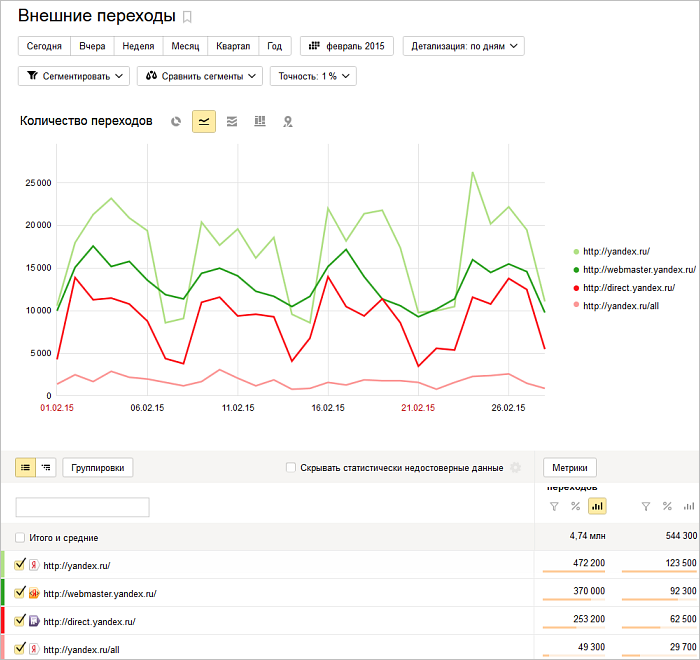
Task: Click pink legend dot for yandex.ru/all
Action: [x=576, y=305]
